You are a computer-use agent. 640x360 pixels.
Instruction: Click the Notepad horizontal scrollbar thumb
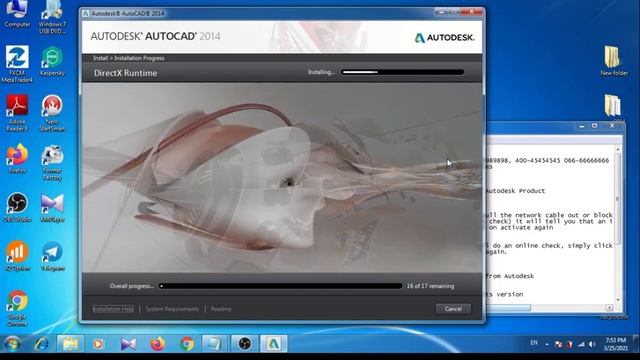click(x=509, y=307)
